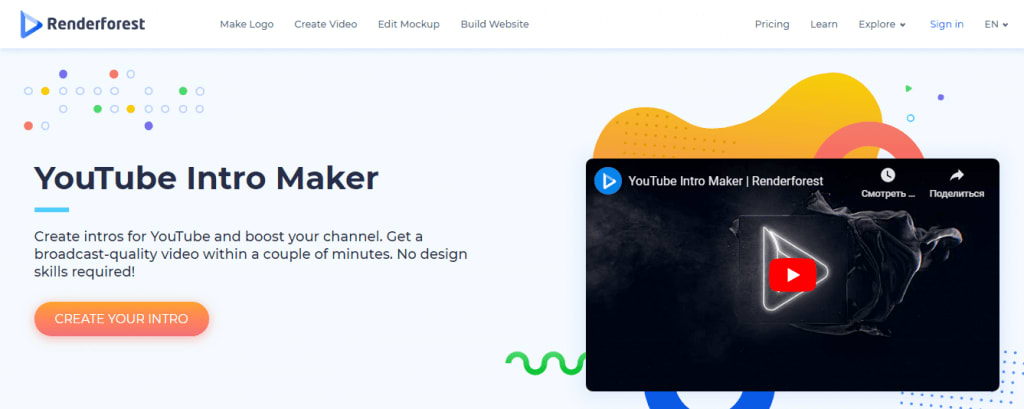The width and height of the screenshot is (1024, 409).
Task: Open the Learn page
Action: 824,24
